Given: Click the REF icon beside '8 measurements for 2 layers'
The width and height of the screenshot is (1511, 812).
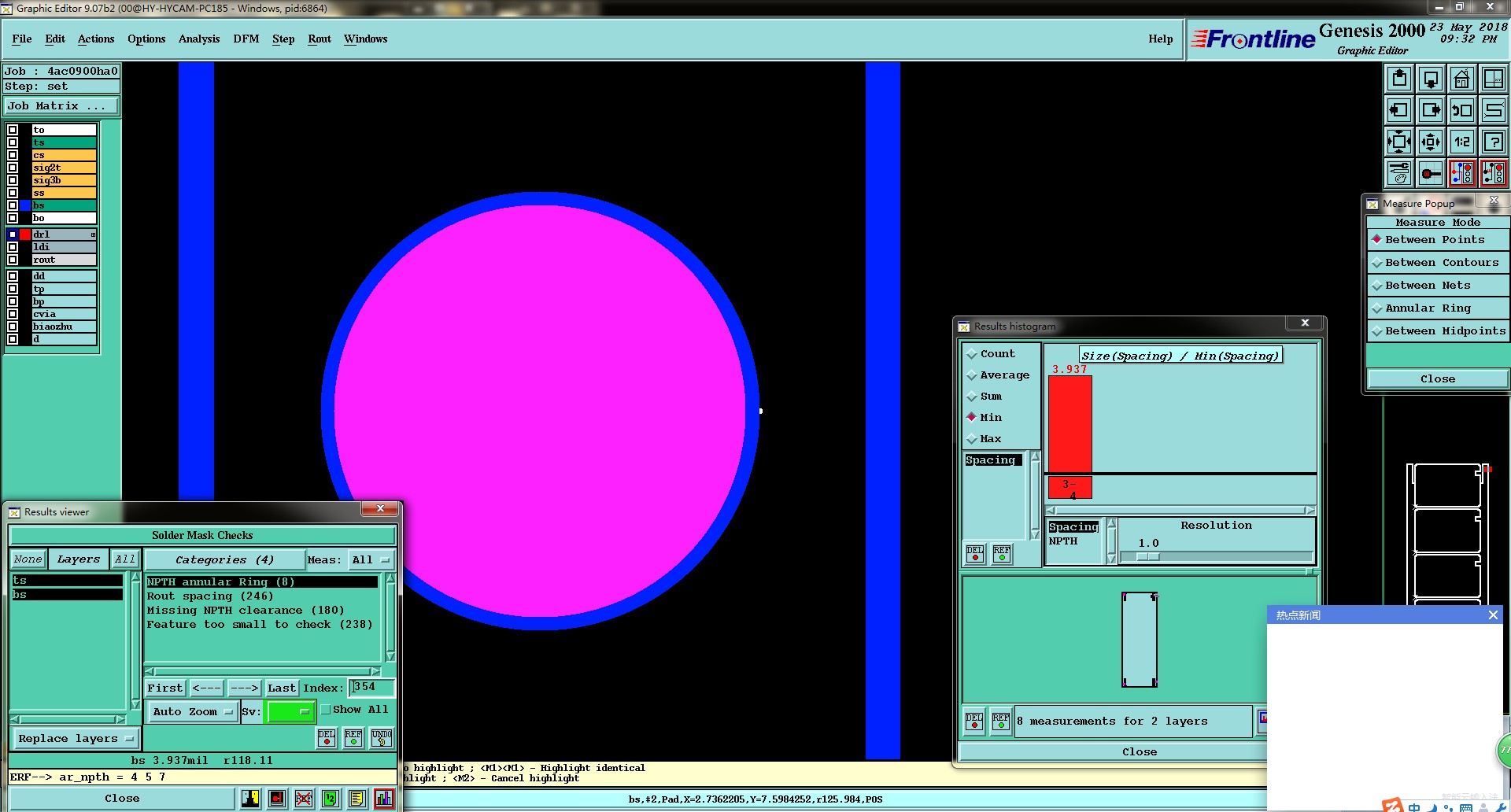Looking at the screenshot, I should tap(1001, 721).
